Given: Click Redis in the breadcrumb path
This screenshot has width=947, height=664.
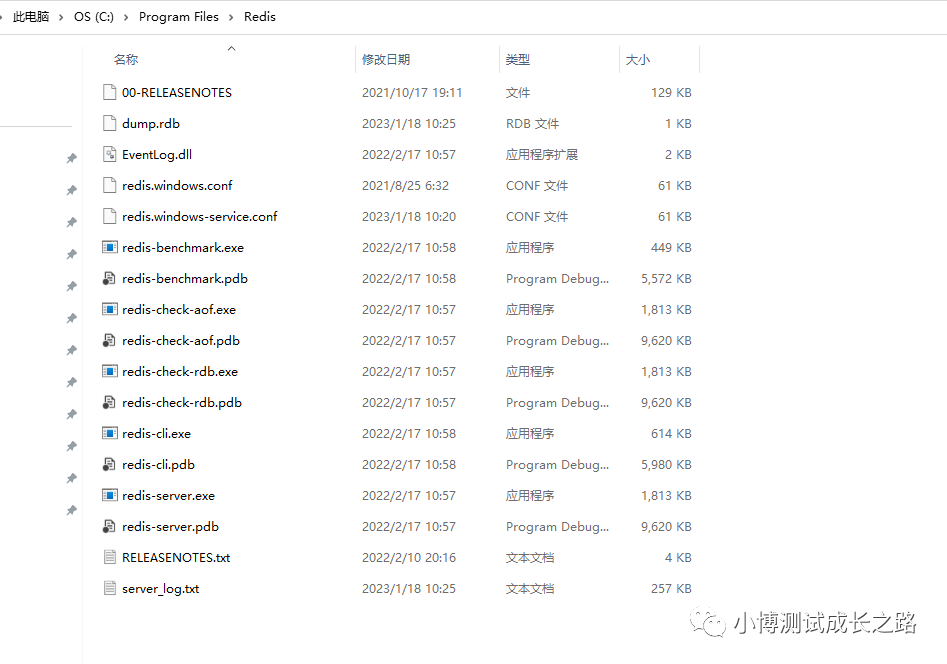Looking at the screenshot, I should point(260,17).
